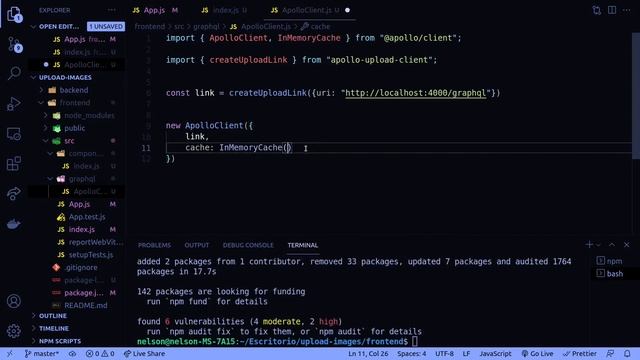This screenshot has height=360, width=640.
Task: Open the Search view icon
Action: 14,73
